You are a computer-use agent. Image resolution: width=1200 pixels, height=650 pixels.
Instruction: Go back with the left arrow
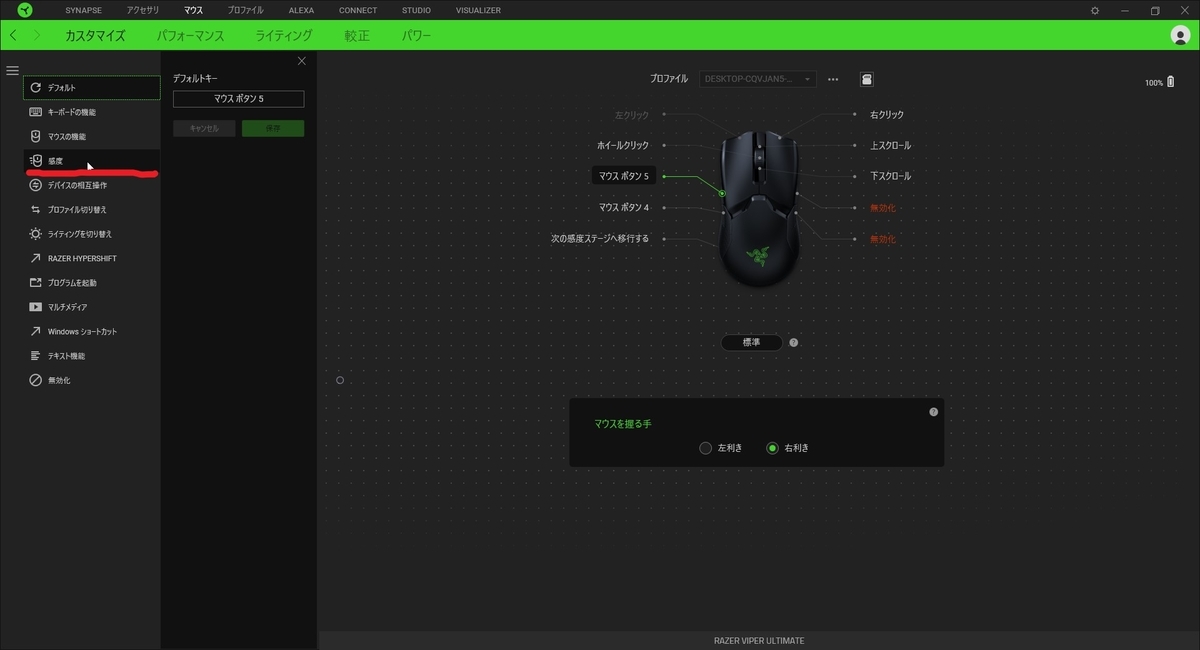pyautogui.click(x=13, y=35)
